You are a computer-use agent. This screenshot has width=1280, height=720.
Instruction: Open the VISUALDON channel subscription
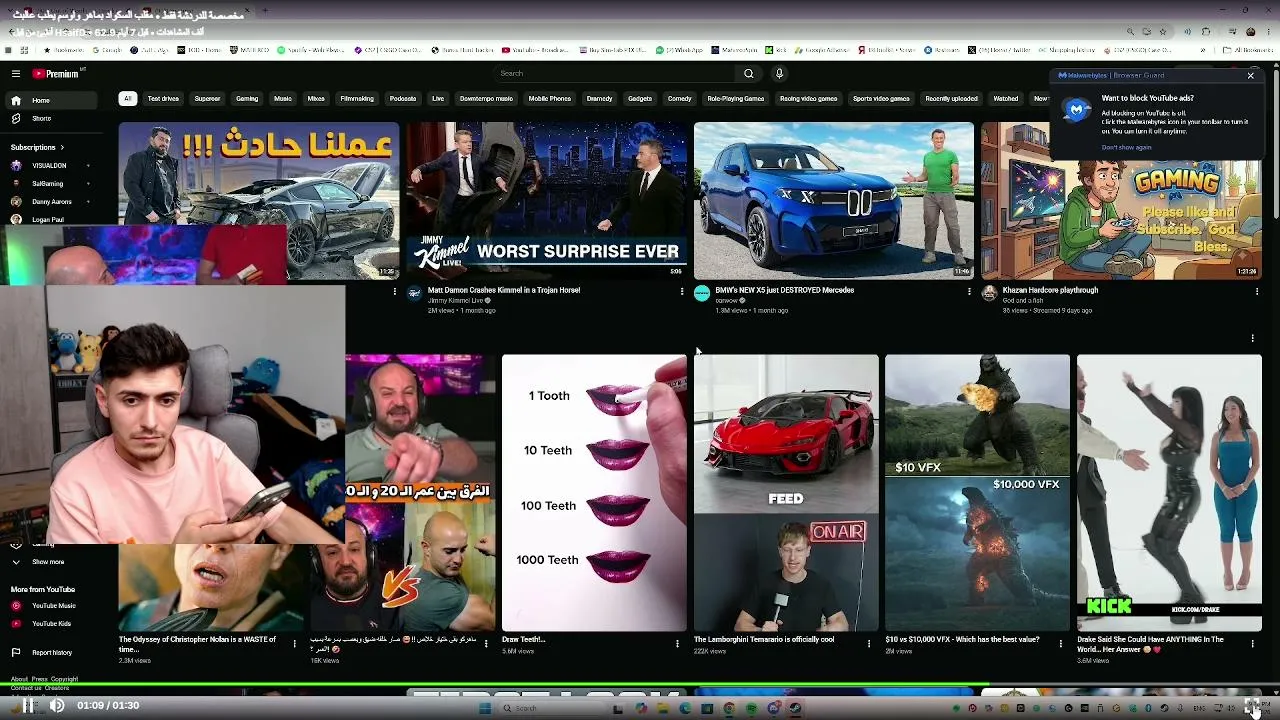pos(50,165)
